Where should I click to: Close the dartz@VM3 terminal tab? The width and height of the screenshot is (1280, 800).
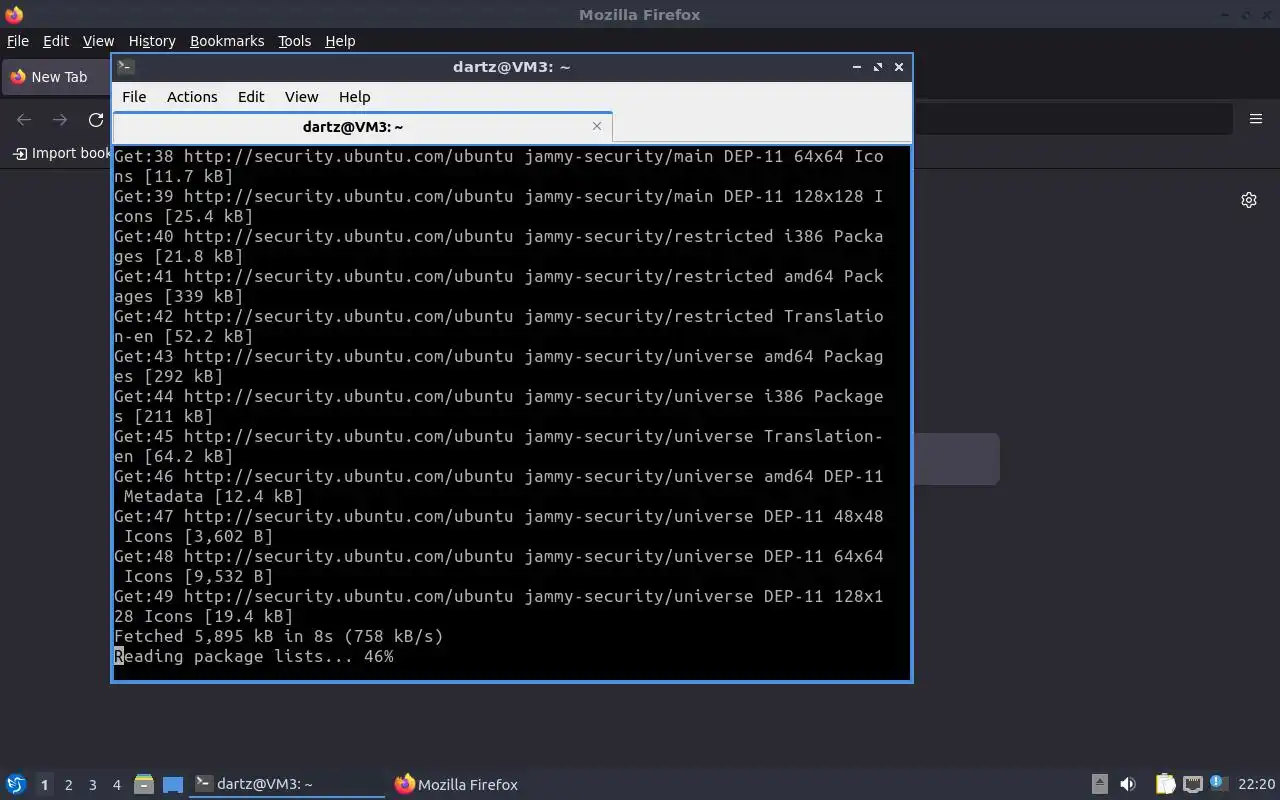(x=597, y=126)
